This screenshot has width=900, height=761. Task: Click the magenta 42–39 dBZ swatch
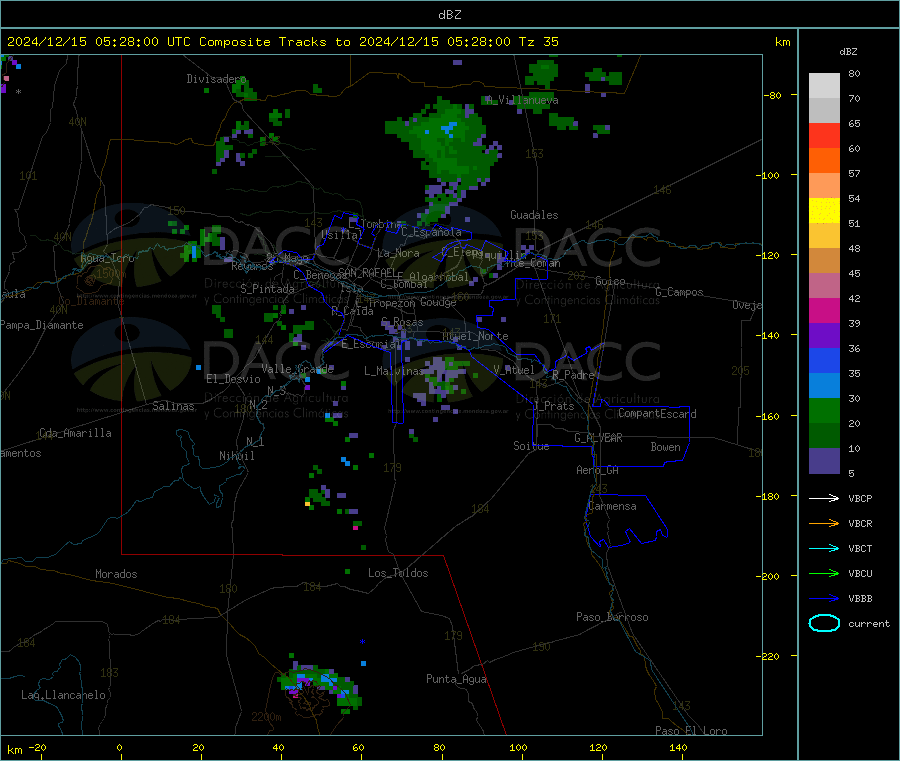pyautogui.click(x=824, y=310)
